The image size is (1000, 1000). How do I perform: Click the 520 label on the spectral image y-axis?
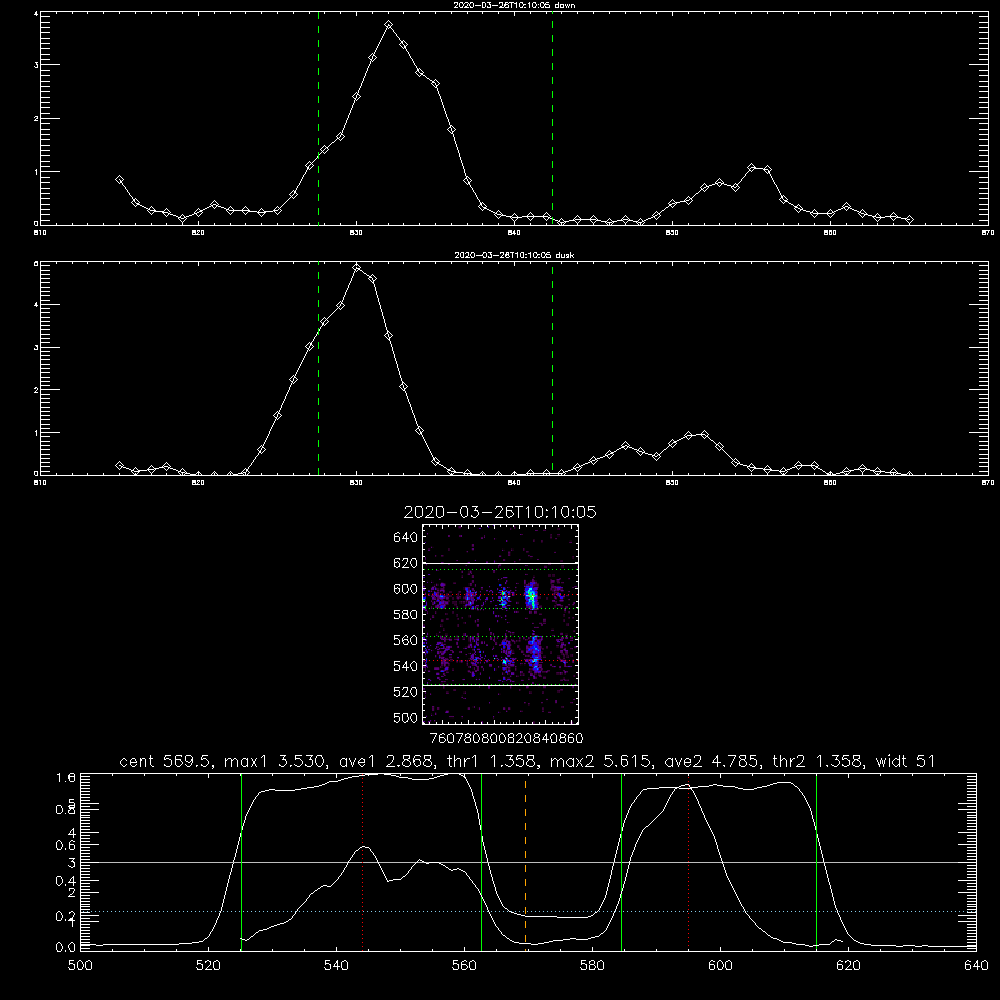pos(405,692)
